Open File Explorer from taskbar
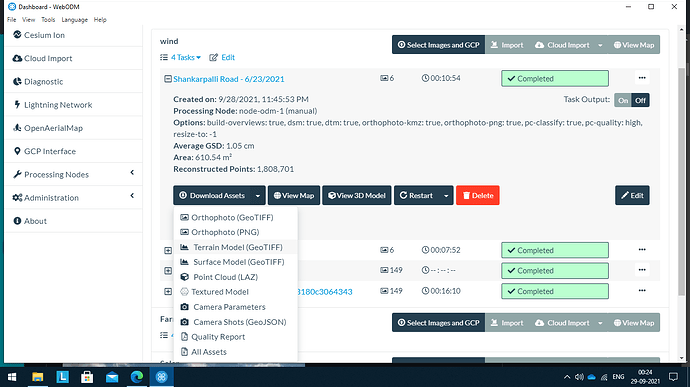The image size is (690, 387). 37,377
